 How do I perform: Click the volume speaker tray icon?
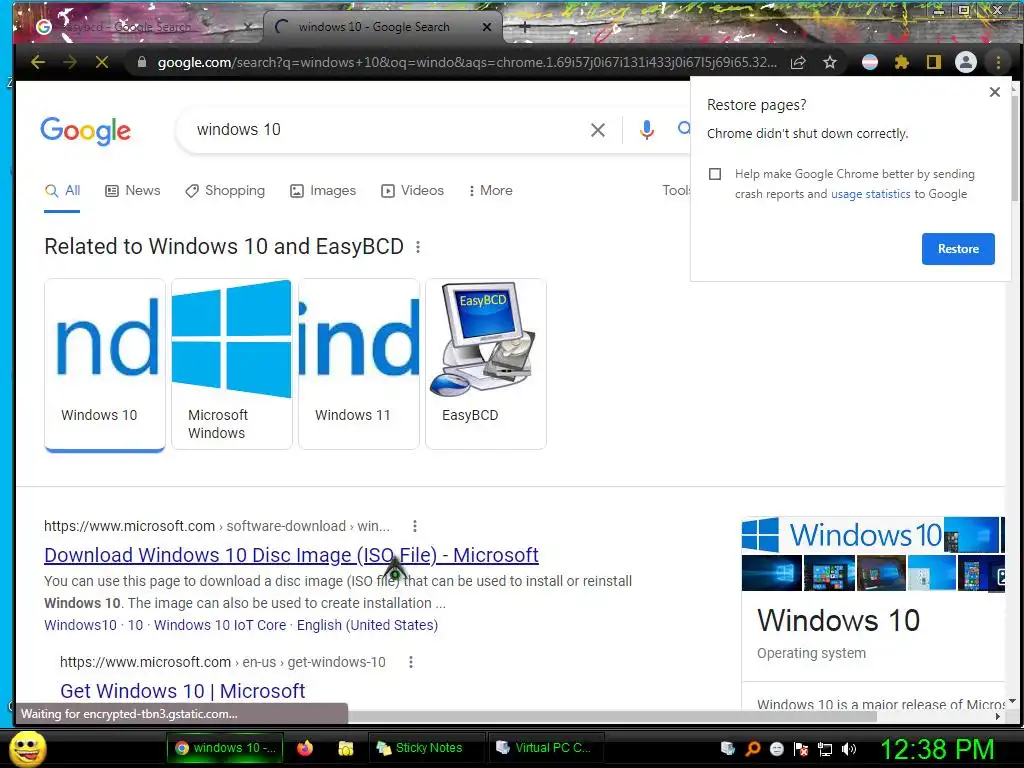(849, 749)
